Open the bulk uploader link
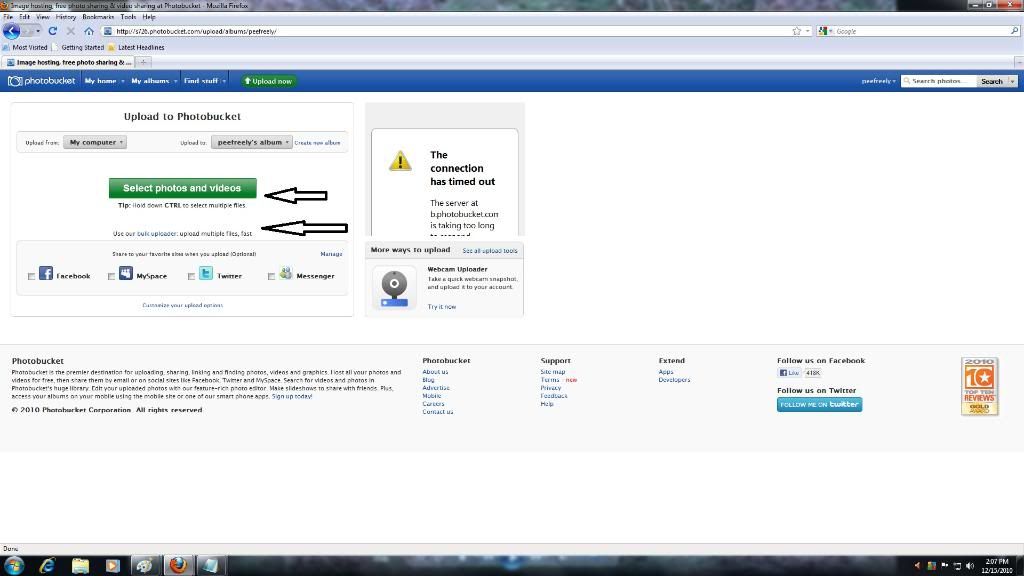The image size is (1024, 576). click(x=157, y=233)
